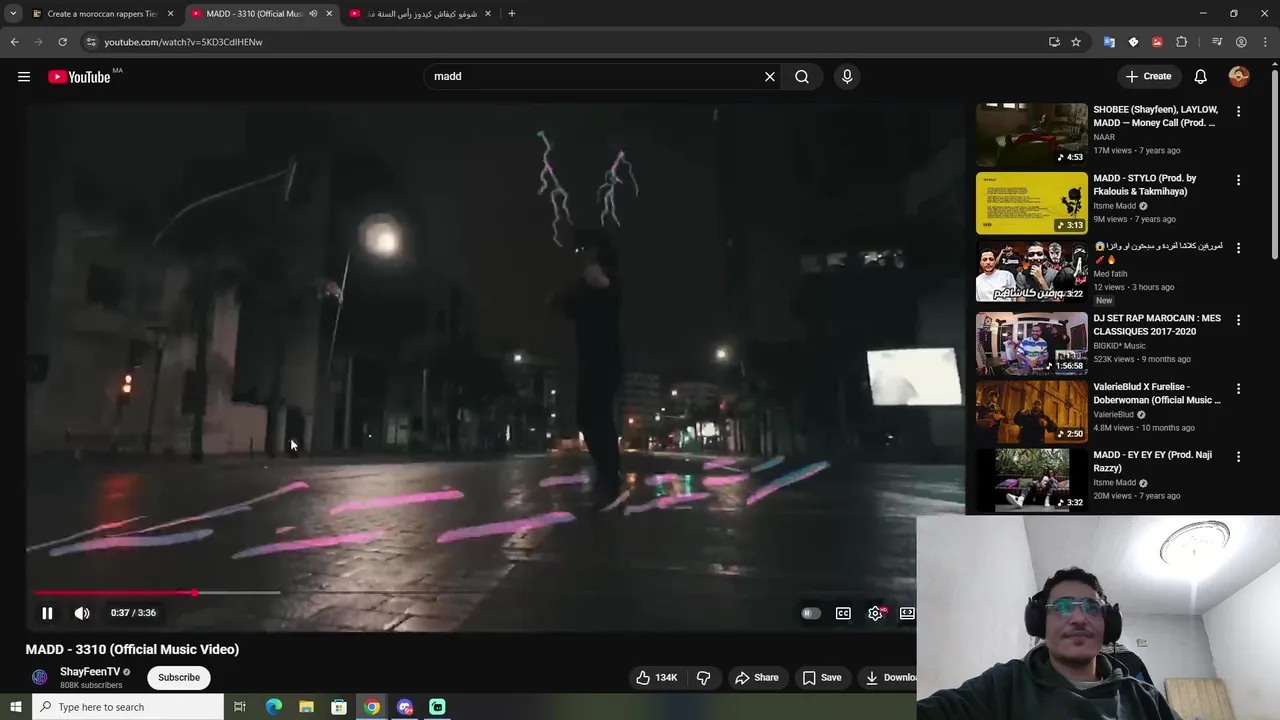The width and height of the screenshot is (1280, 720).
Task: Clear the search box with X
Action: (770, 77)
